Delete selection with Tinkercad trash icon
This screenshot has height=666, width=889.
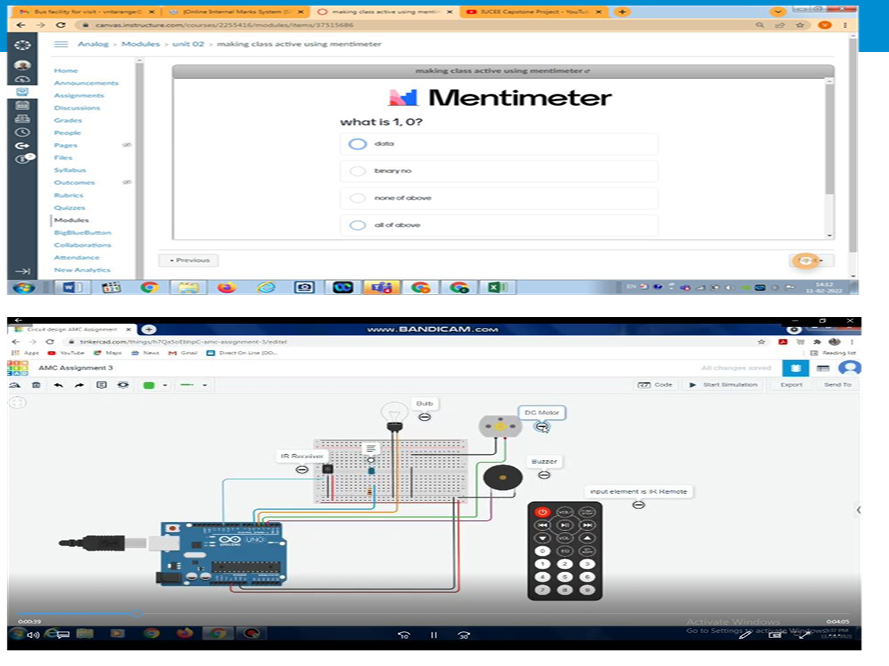click(36, 385)
